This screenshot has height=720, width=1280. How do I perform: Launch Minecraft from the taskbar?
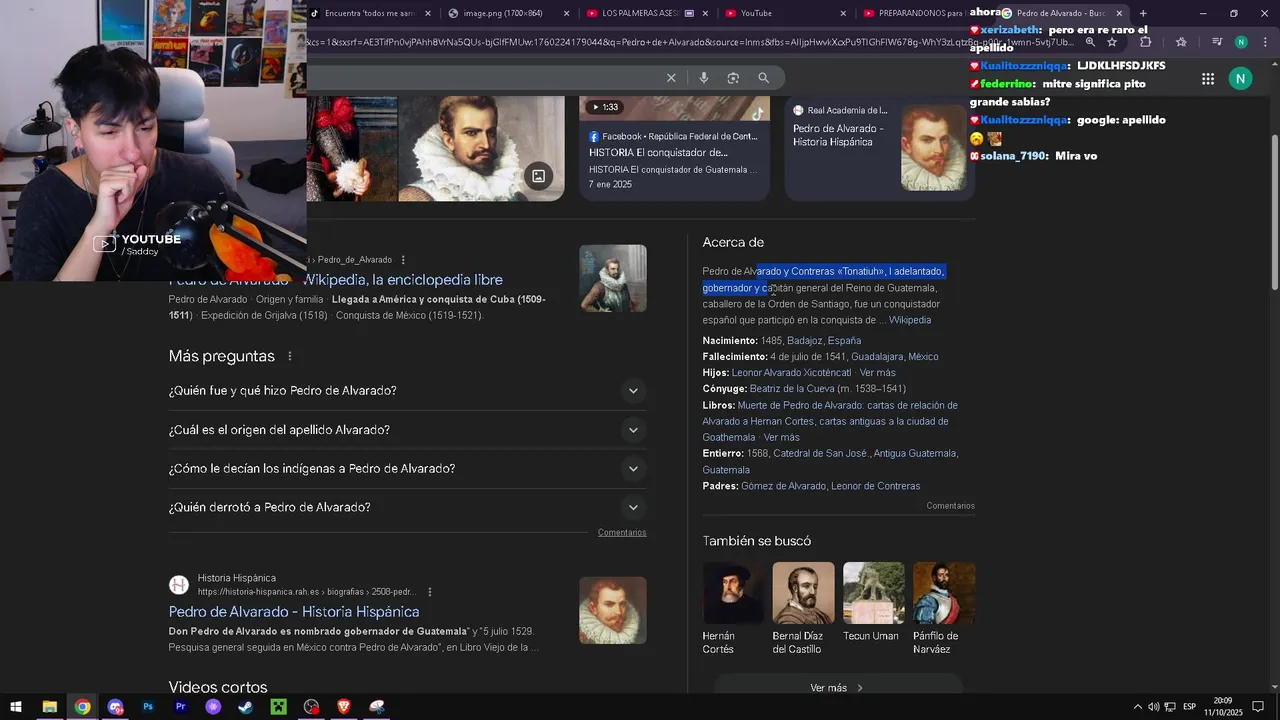[278, 707]
